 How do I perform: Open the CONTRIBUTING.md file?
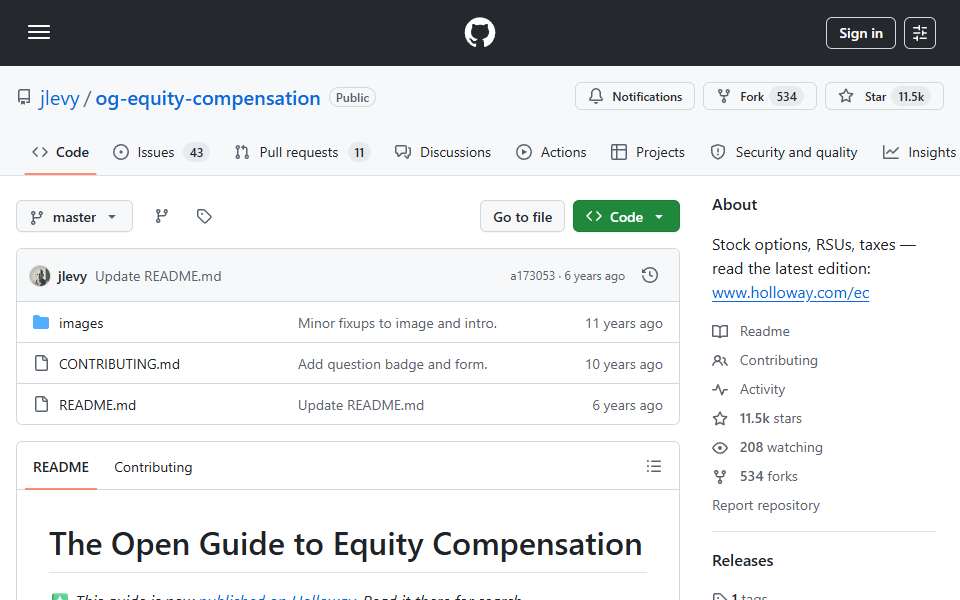tap(119, 364)
